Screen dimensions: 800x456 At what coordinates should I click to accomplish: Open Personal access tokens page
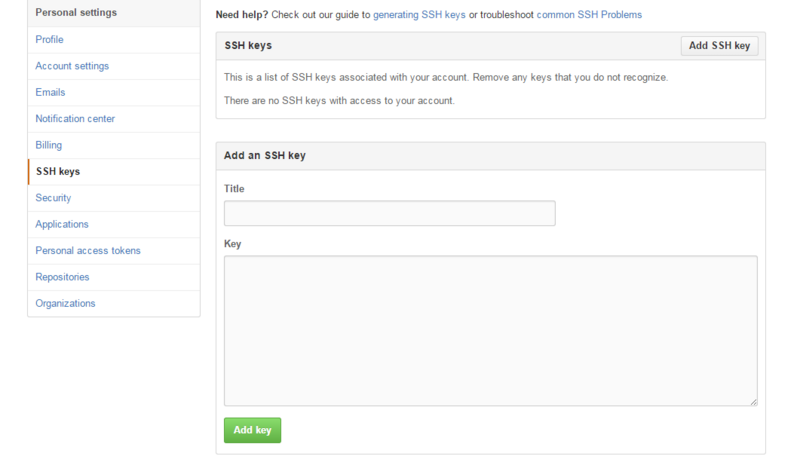coord(88,251)
